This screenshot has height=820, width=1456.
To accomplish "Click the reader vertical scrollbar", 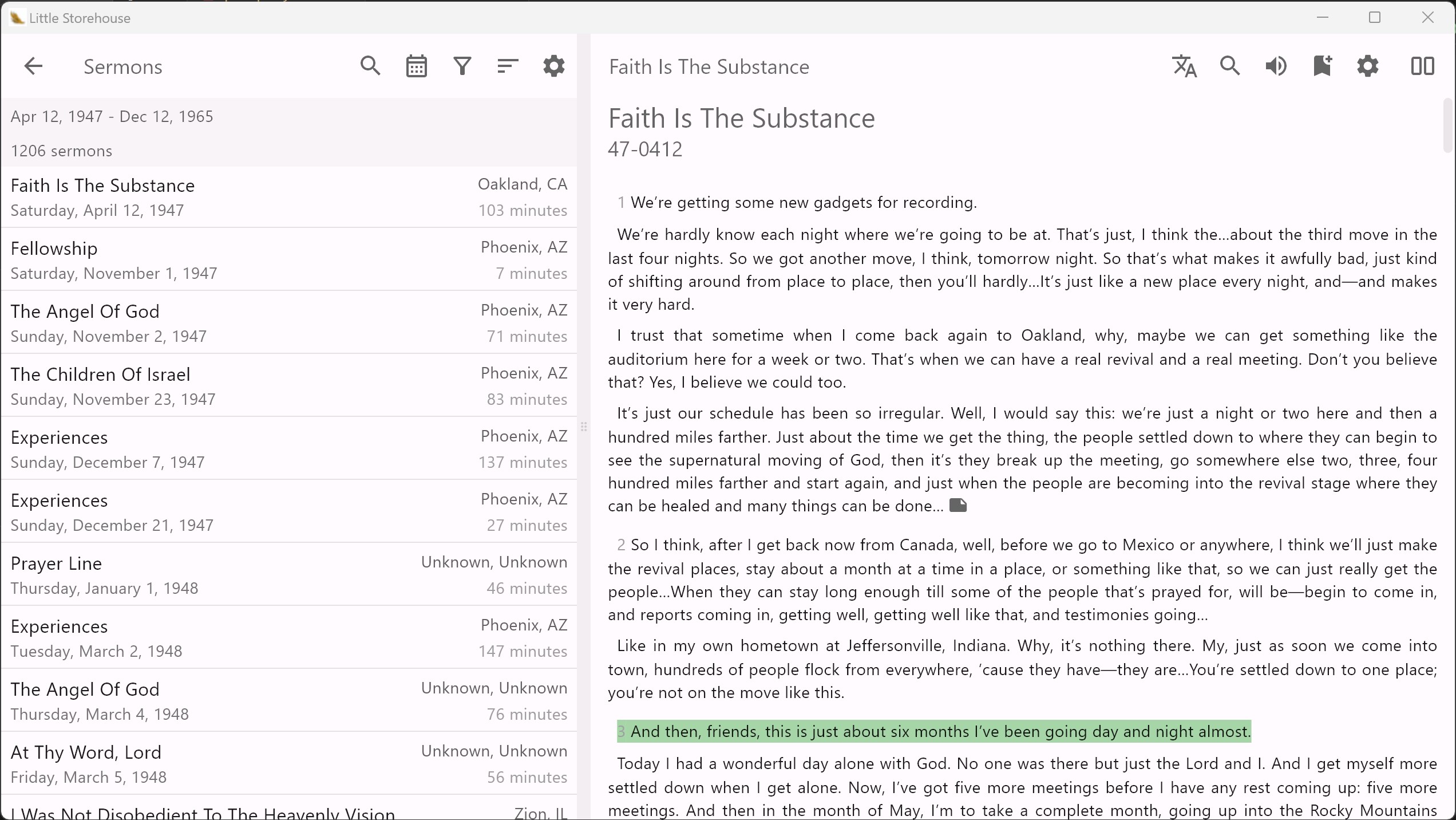I will click(1448, 126).
